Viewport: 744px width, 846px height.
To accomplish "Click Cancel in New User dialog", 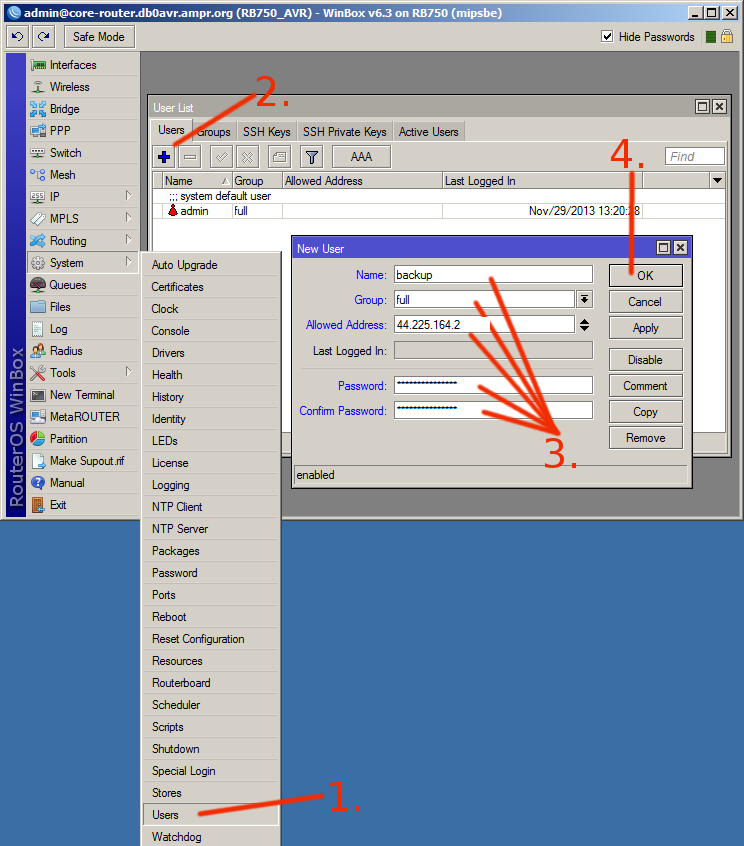I will 646,302.
